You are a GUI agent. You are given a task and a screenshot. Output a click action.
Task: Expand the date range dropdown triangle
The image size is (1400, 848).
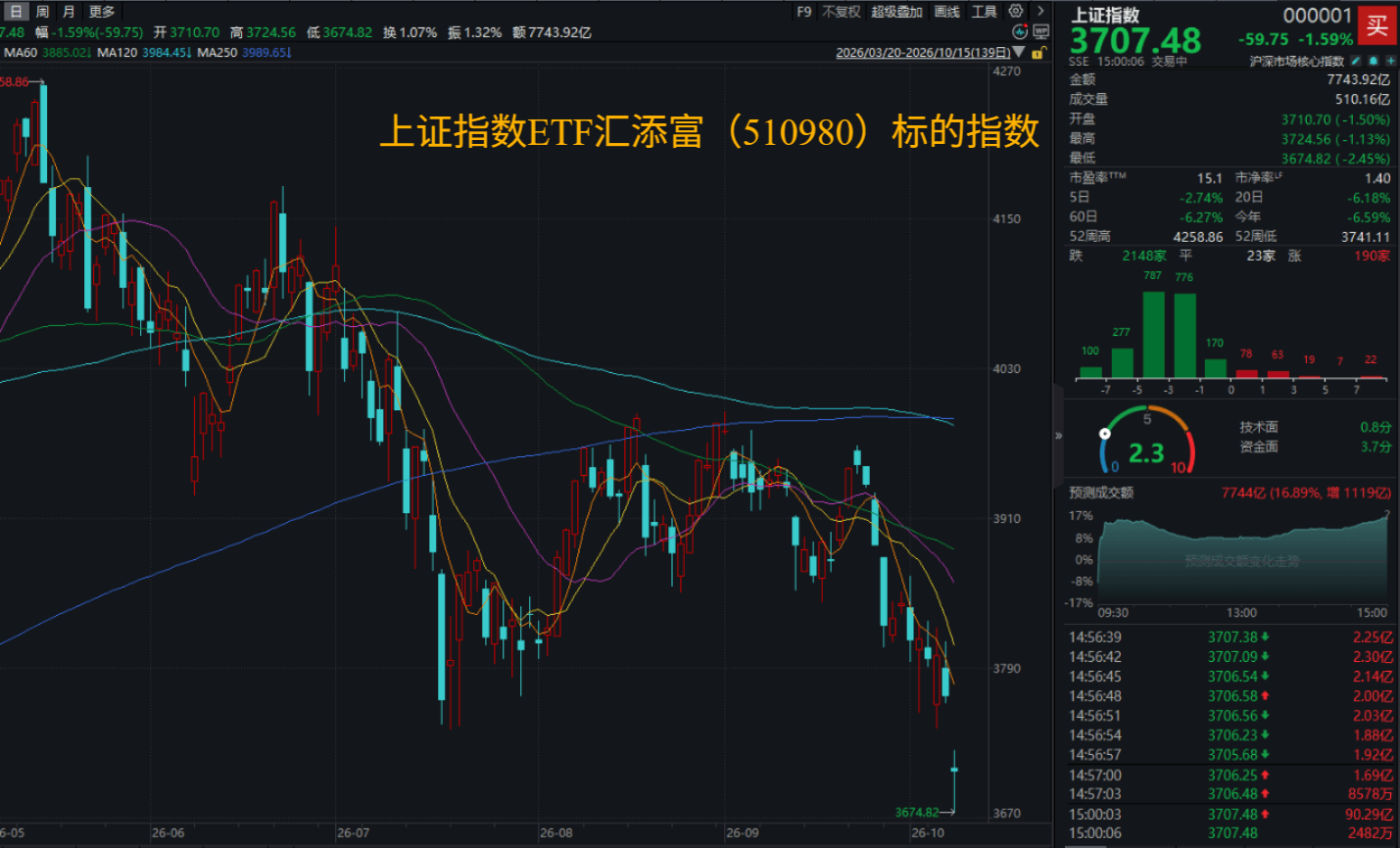(x=1019, y=53)
